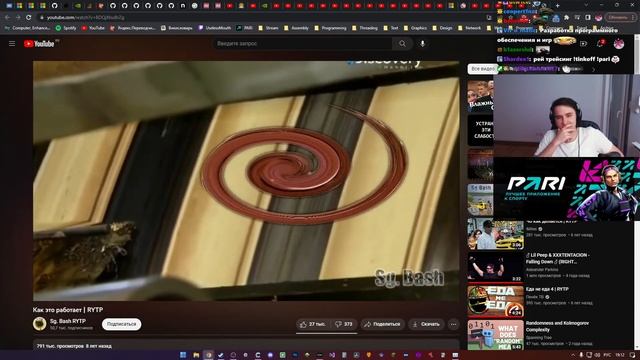Go back using the browser back arrow
The width and height of the screenshot is (640, 360).
pos(7,18)
